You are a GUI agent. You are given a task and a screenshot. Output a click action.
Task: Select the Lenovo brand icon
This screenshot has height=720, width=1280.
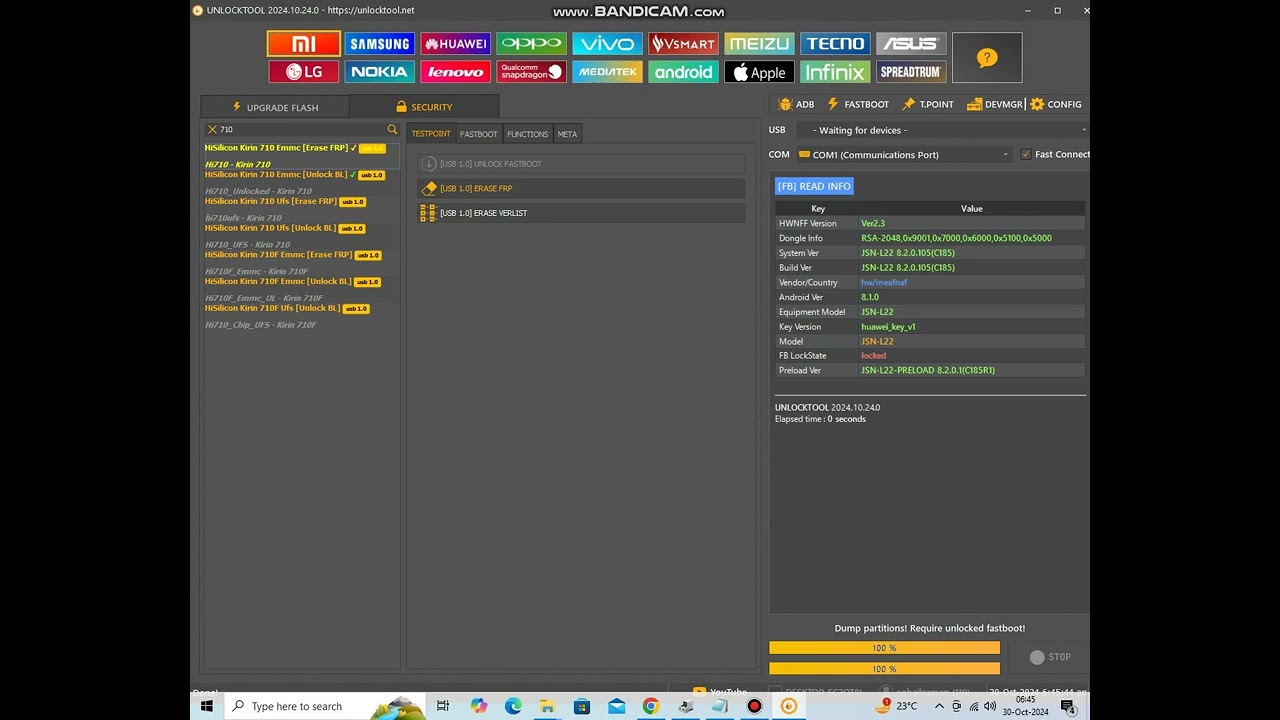456,72
